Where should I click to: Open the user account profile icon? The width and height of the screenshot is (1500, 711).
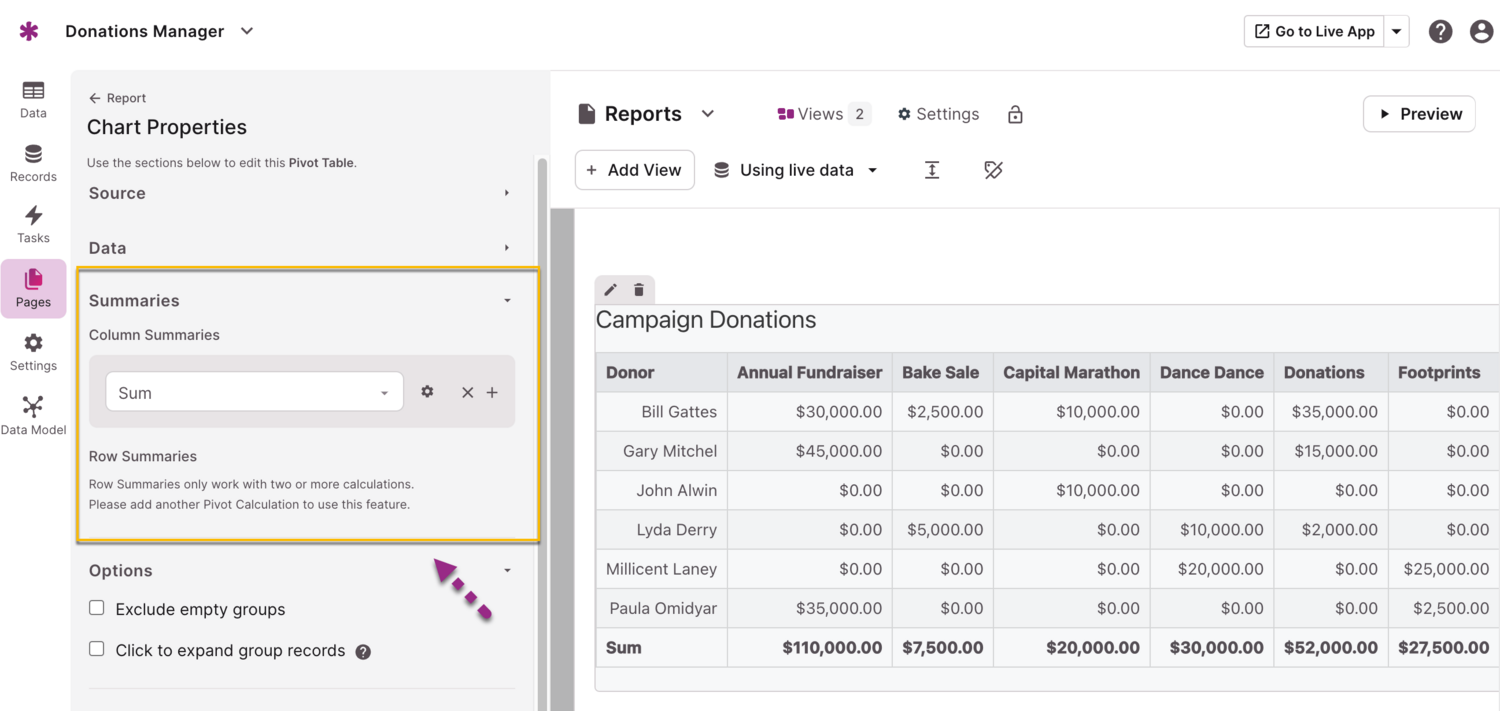coord(1481,32)
